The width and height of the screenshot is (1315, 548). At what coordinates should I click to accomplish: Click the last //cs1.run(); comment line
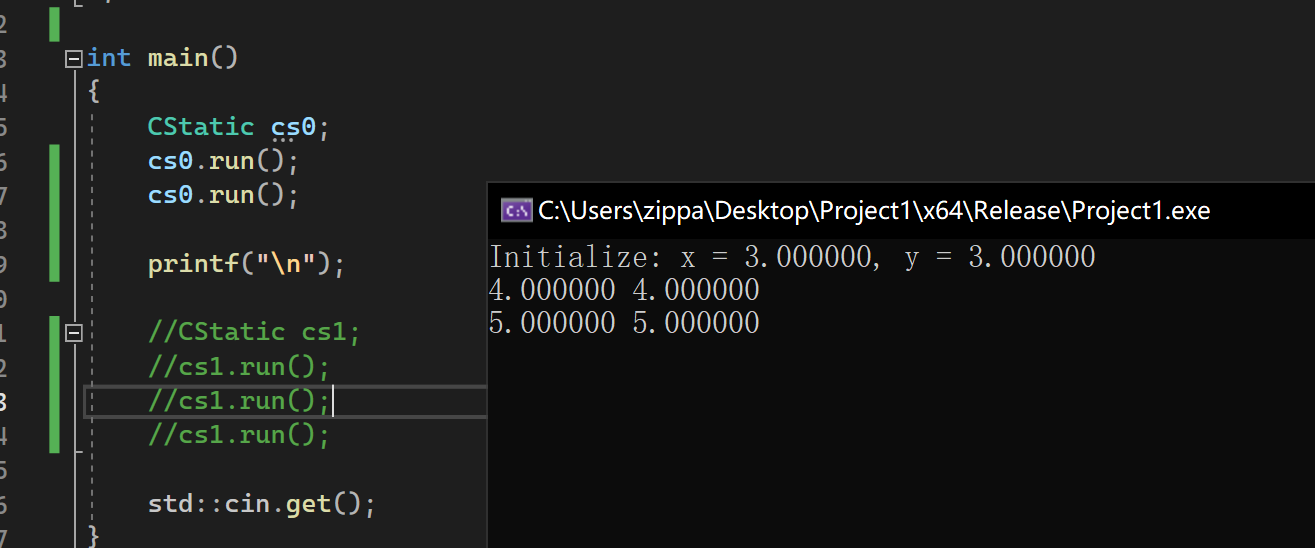click(x=239, y=435)
